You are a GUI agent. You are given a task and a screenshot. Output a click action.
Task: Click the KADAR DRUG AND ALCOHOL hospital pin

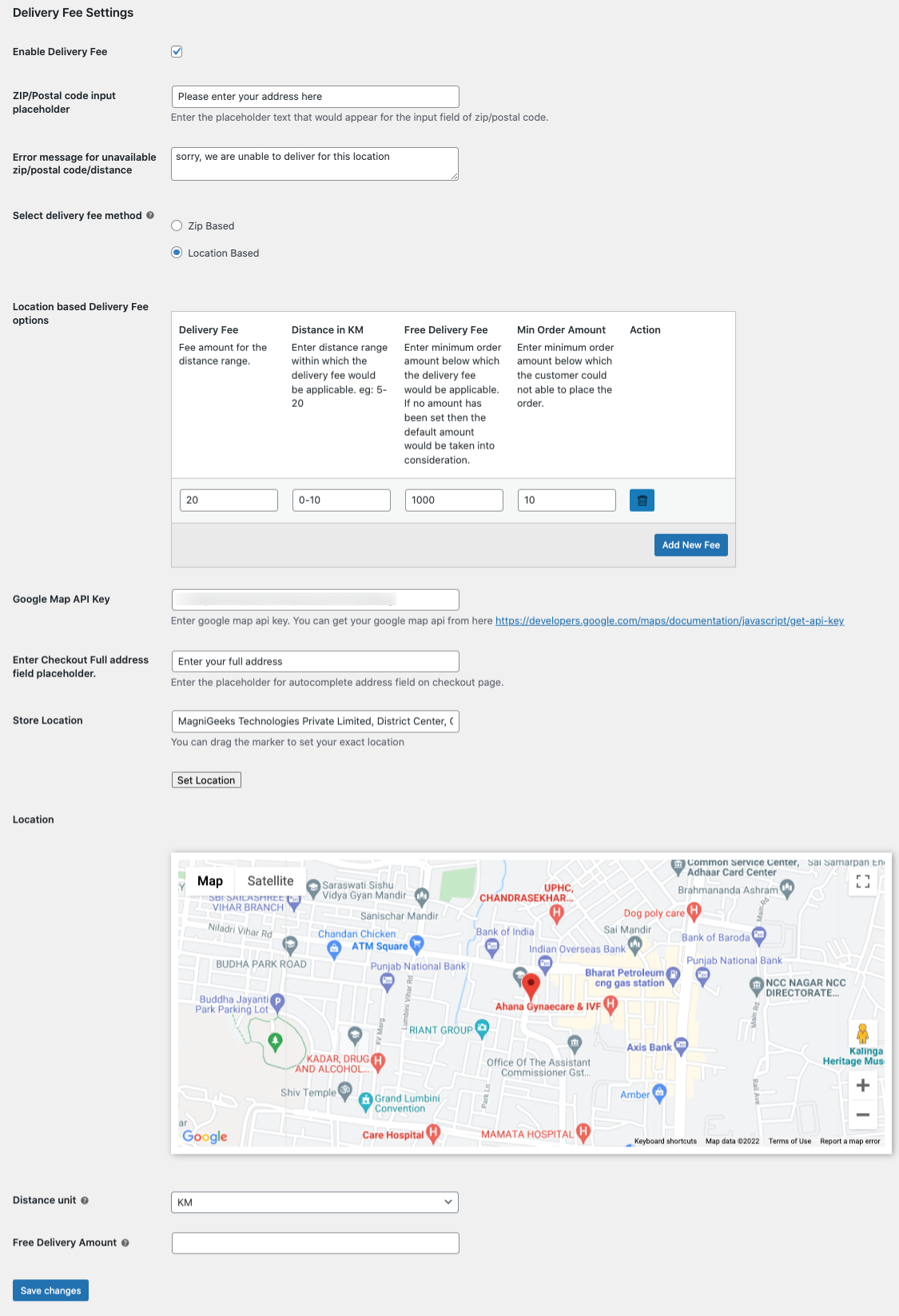[x=379, y=1062]
